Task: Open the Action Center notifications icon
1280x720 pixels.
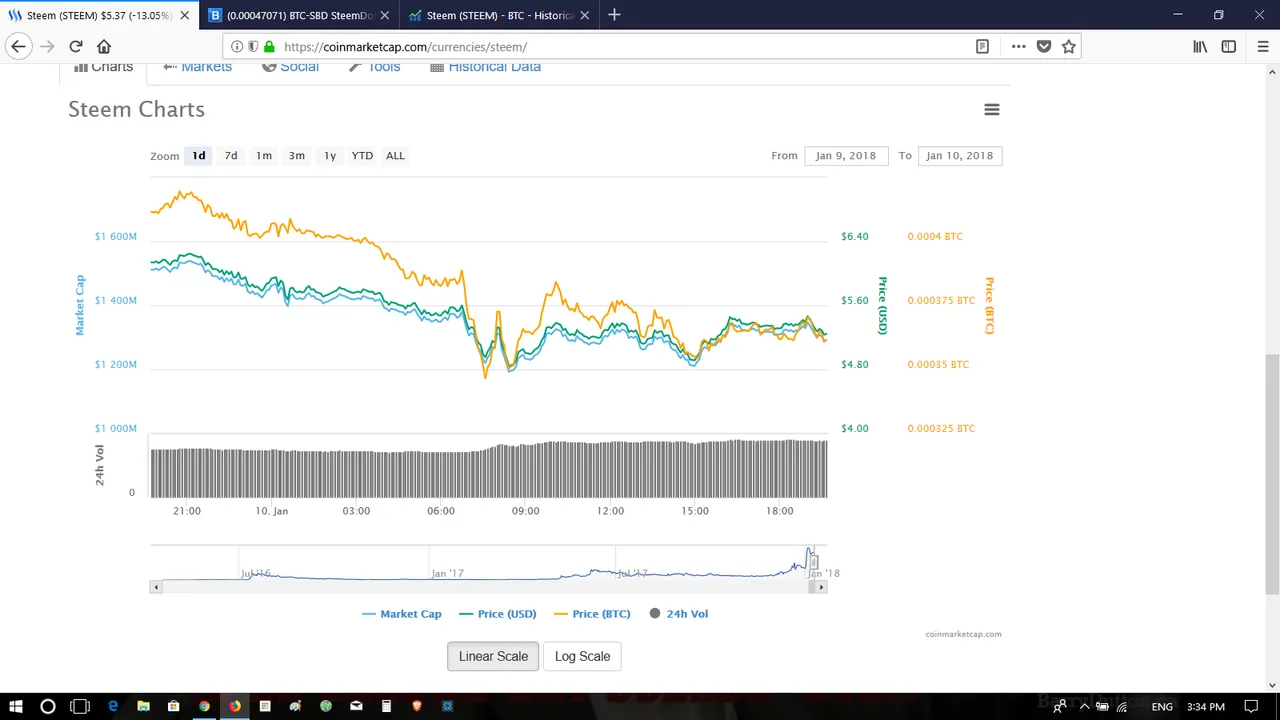Action: (1251, 706)
